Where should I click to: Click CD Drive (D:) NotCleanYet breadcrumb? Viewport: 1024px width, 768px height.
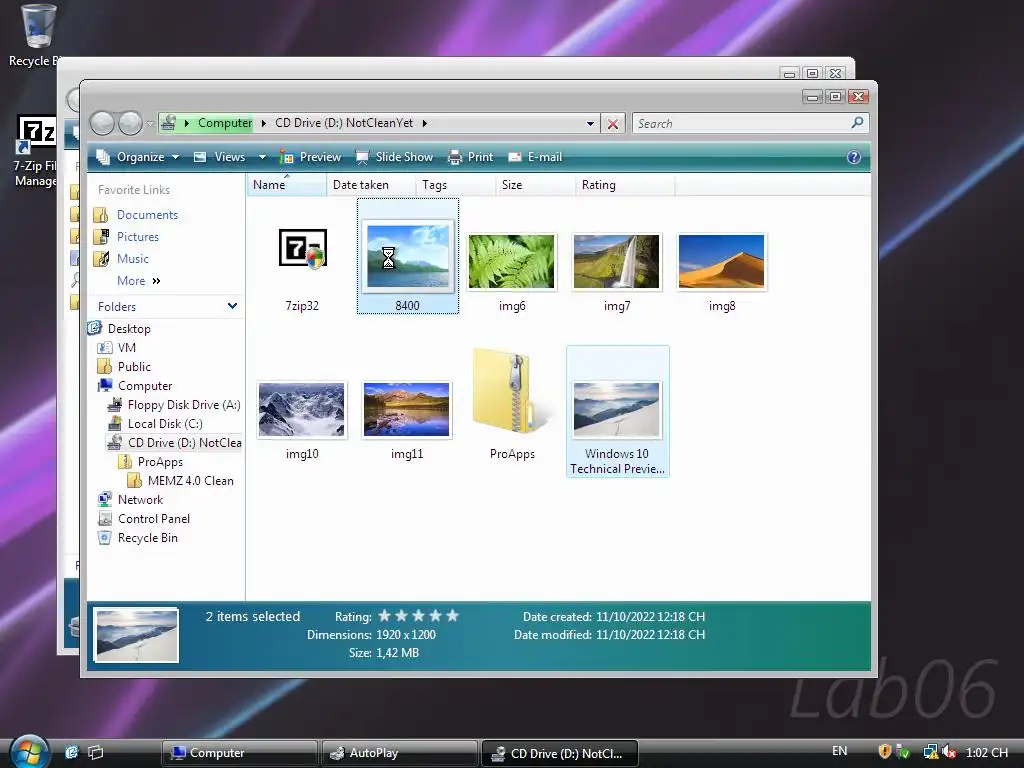pos(344,123)
